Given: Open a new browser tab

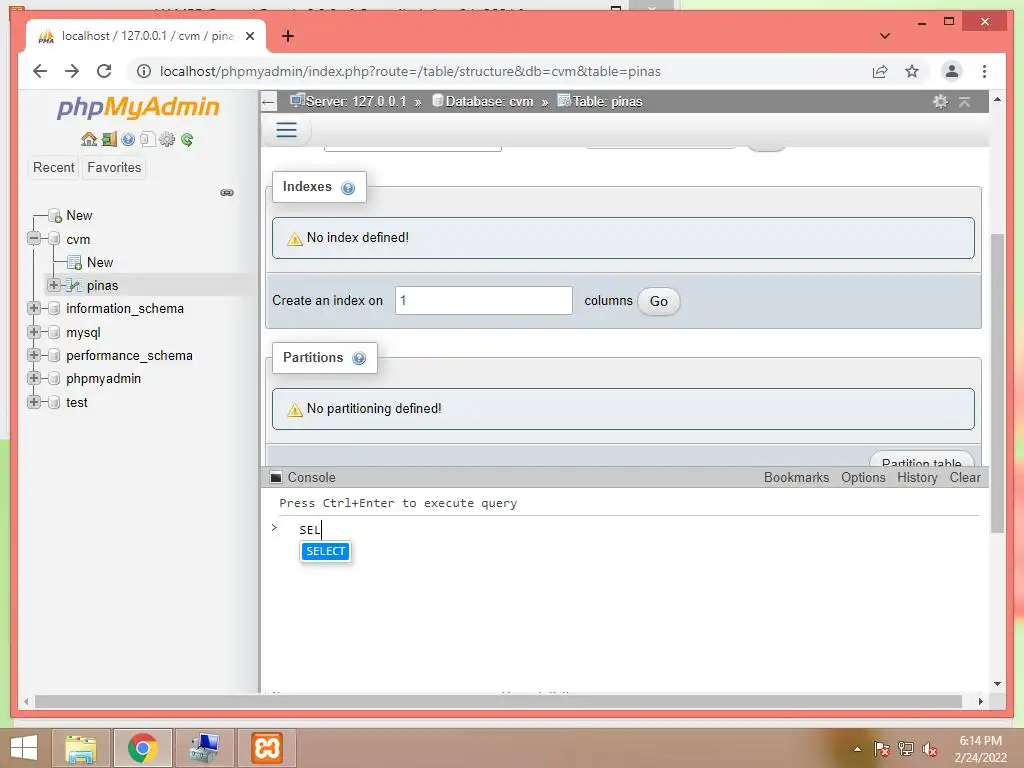Looking at the screenshot, I should coord(288,36).
